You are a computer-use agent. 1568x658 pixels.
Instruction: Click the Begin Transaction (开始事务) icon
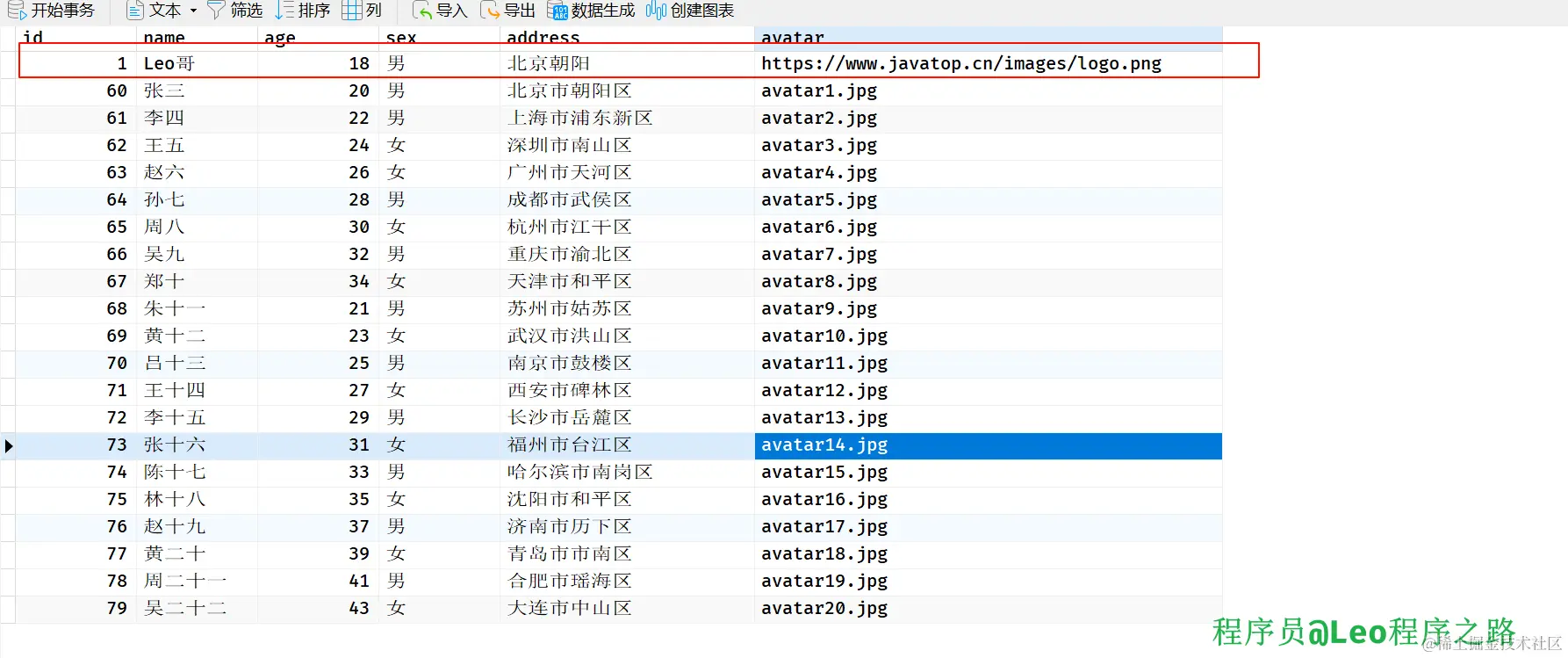tap(17, 11)
